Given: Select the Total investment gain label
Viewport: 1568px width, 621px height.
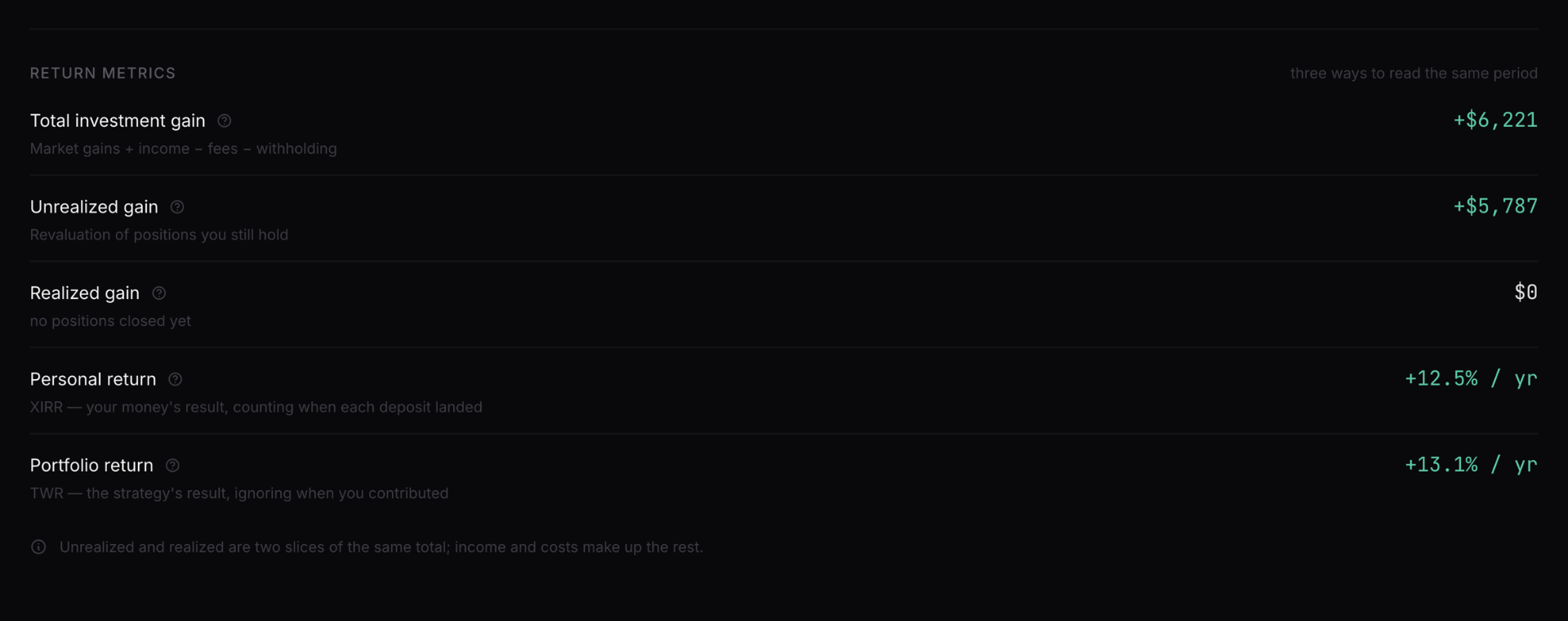Looking at the screenshot, I should 118,121.
